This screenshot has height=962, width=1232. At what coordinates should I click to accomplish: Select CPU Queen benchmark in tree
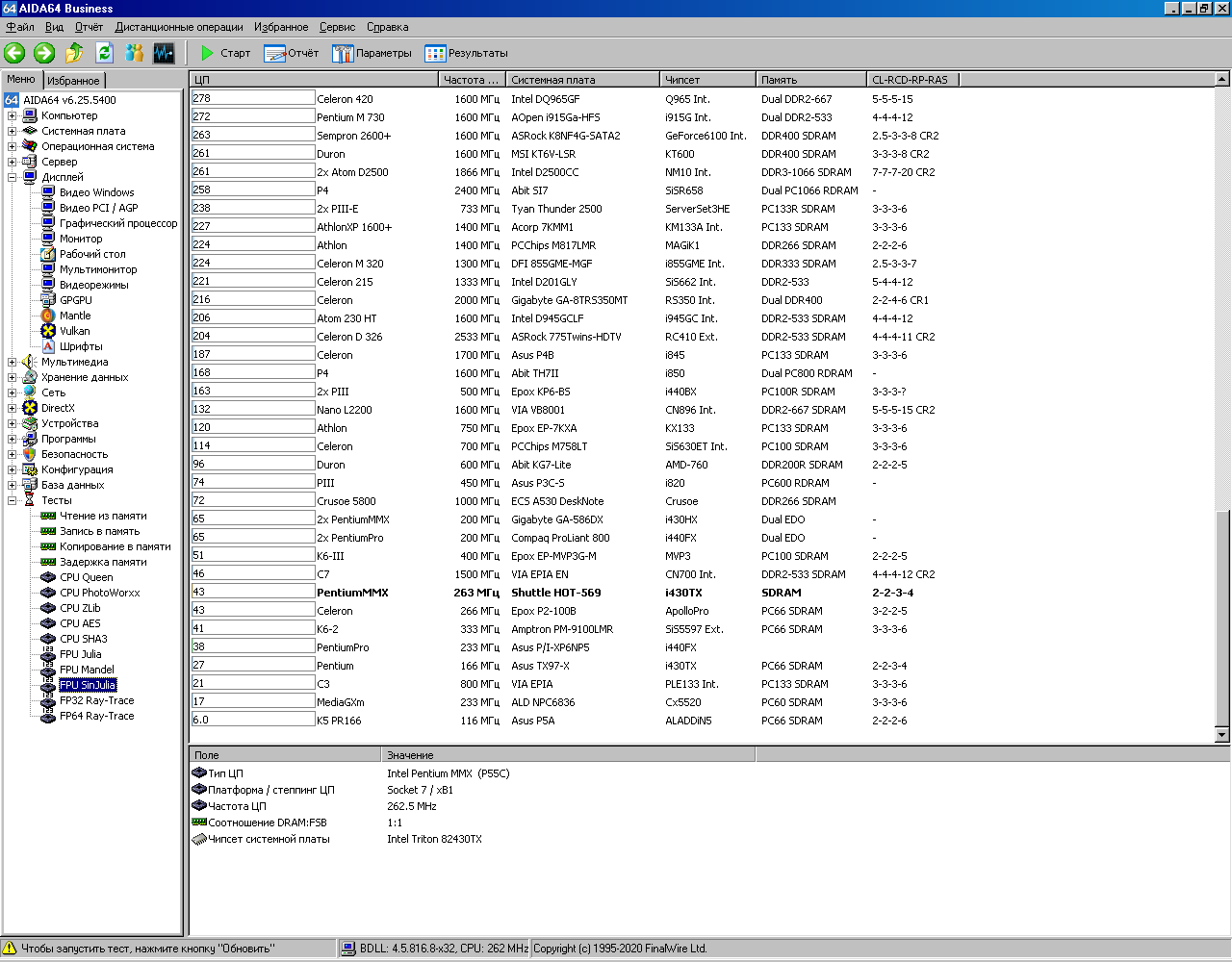pyautogui.click(x=86, y=577)
